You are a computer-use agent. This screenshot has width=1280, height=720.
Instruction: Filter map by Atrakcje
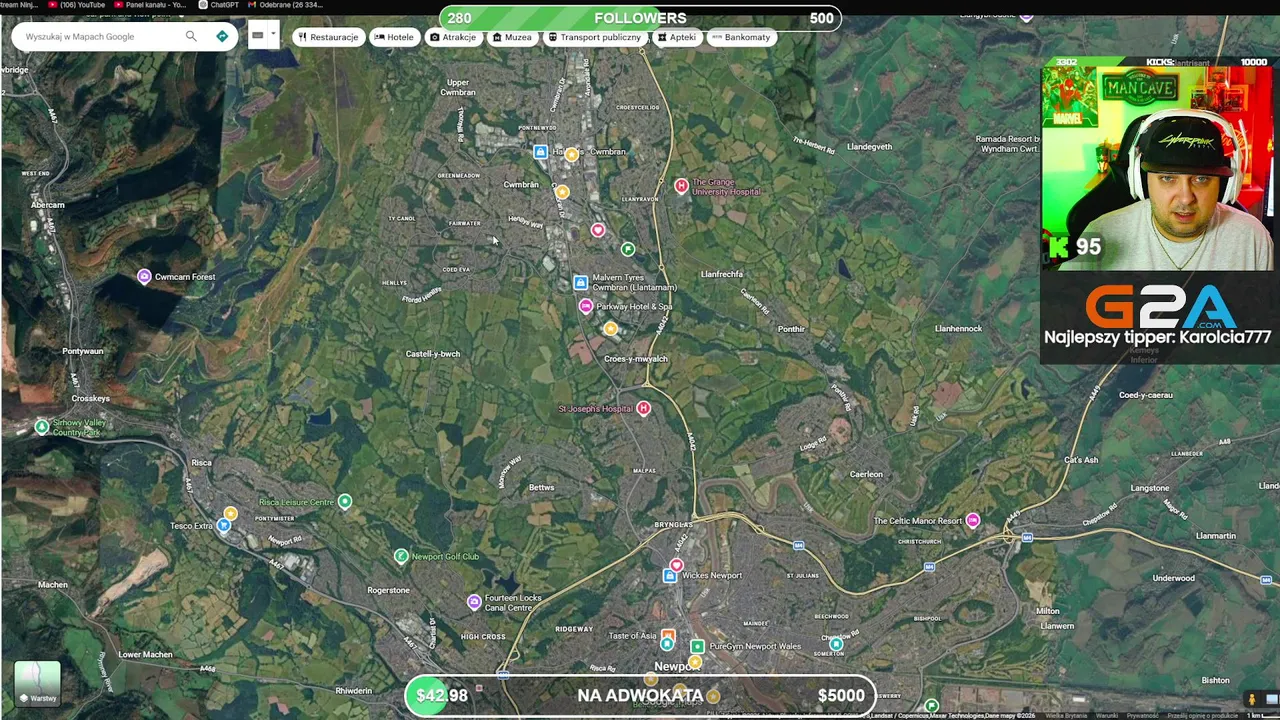[453, 37]
